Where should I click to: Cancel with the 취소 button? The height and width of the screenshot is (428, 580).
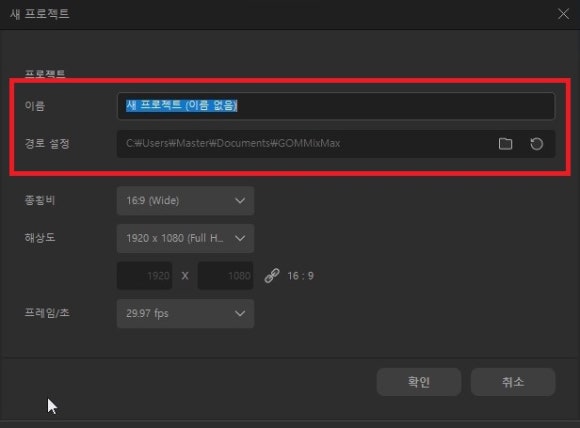[x=513, y=382]
